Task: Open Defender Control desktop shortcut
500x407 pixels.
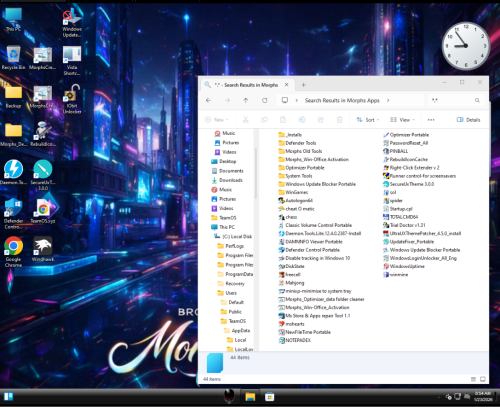Action: pyautogui.click(x=13, y=213)
